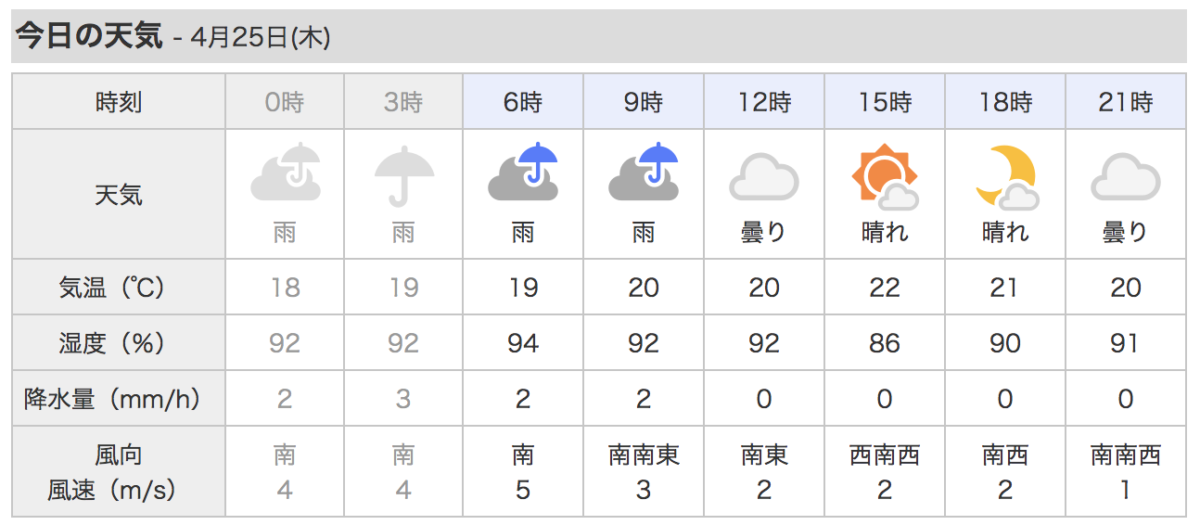The image size is (1200, 525).
Task: Click the 気温（℃） row label
Action: click(119, 288)
